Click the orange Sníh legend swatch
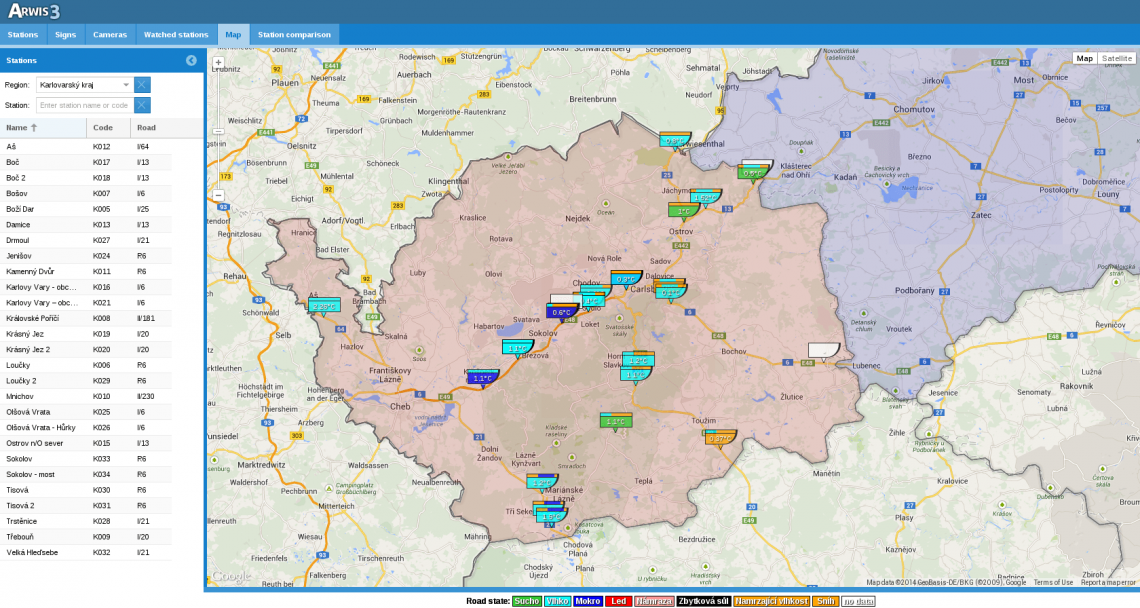Image resolution: width=1140 pixels, height=608 pixels. tap(826, 601)
